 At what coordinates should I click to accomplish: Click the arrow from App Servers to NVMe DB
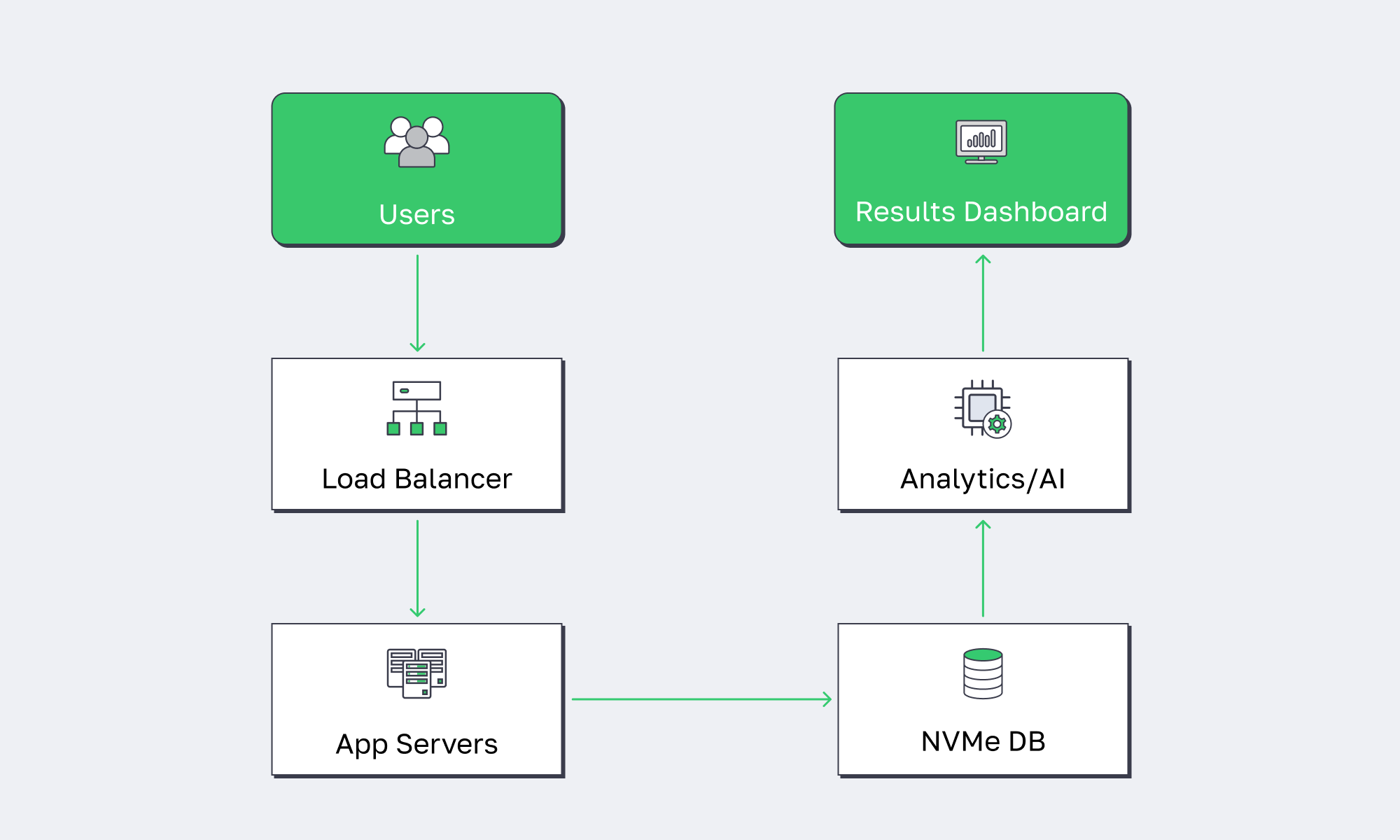pos(700,698)
